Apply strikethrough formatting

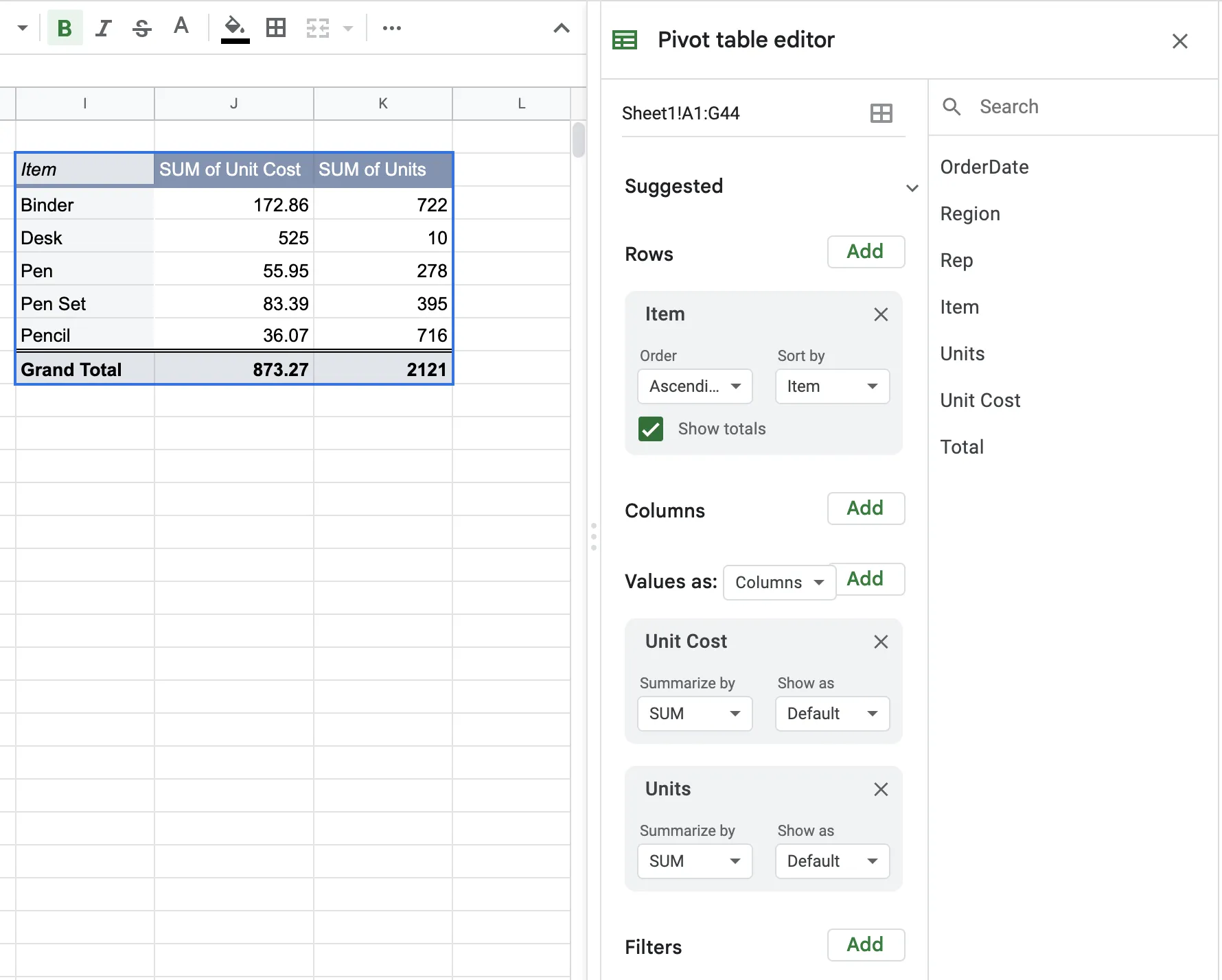coord(142,27)
